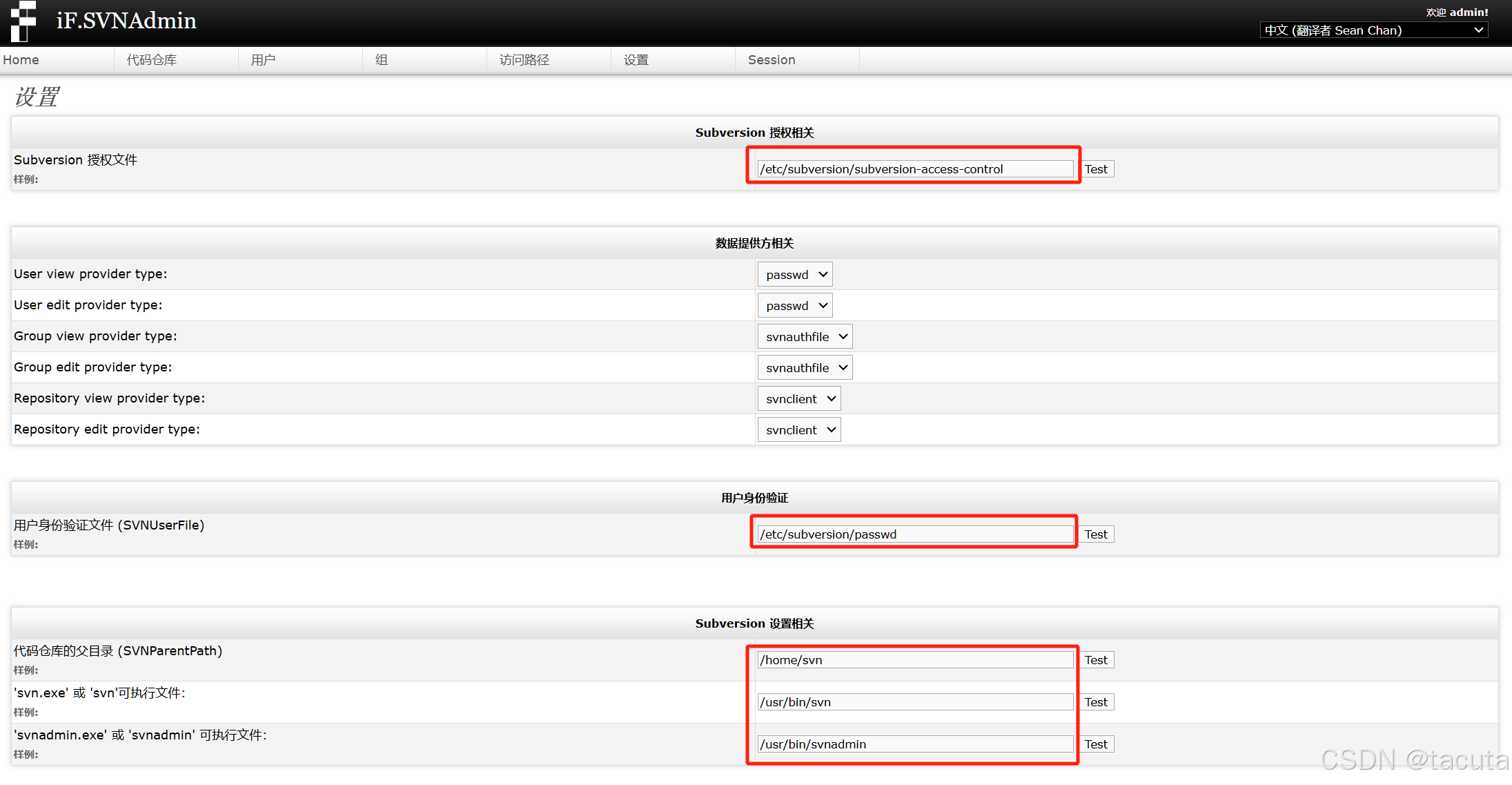Screen dimensions: 1512x785
Task: Test the svn executable path
Action: pos(1096,702)
